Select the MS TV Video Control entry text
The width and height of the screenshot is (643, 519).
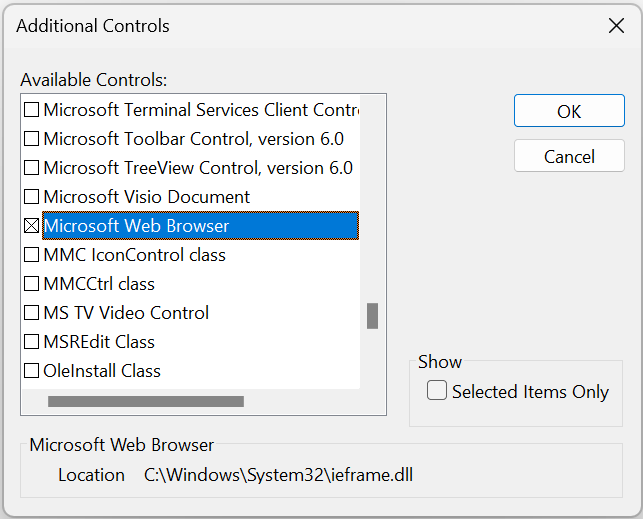click(x=126, y=313)
